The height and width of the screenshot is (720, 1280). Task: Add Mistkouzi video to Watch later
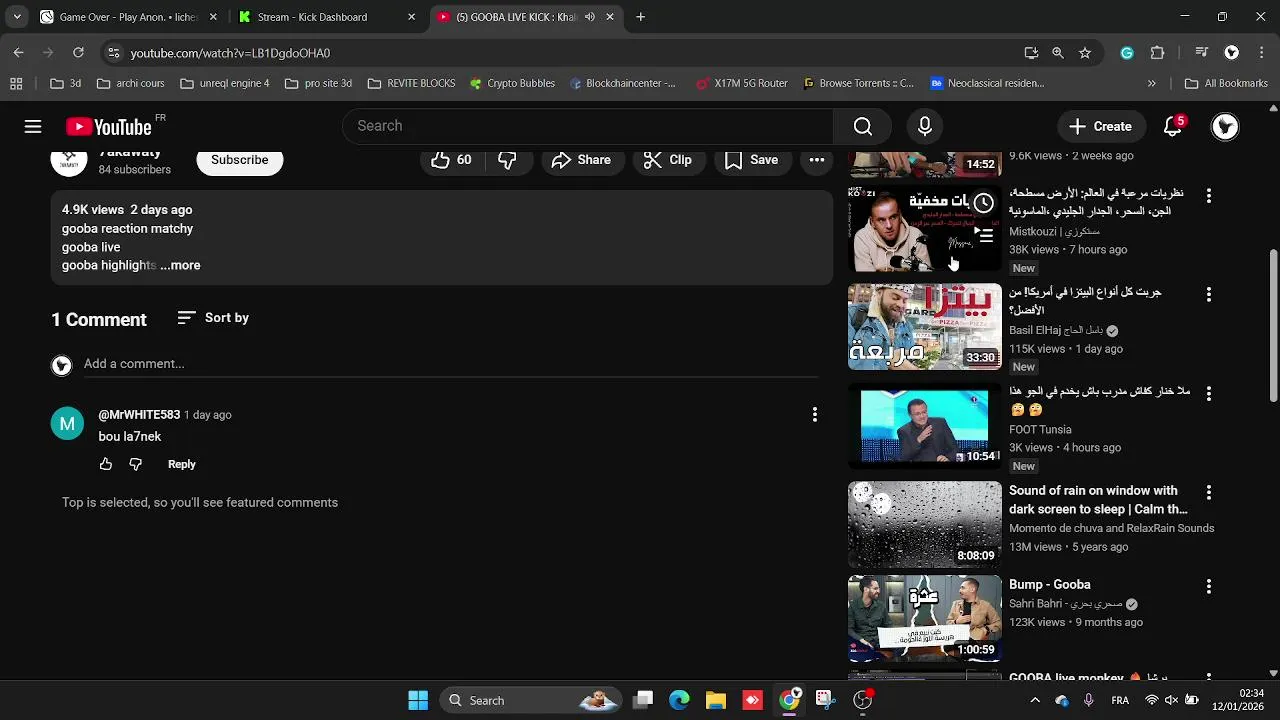pos(984,203)
